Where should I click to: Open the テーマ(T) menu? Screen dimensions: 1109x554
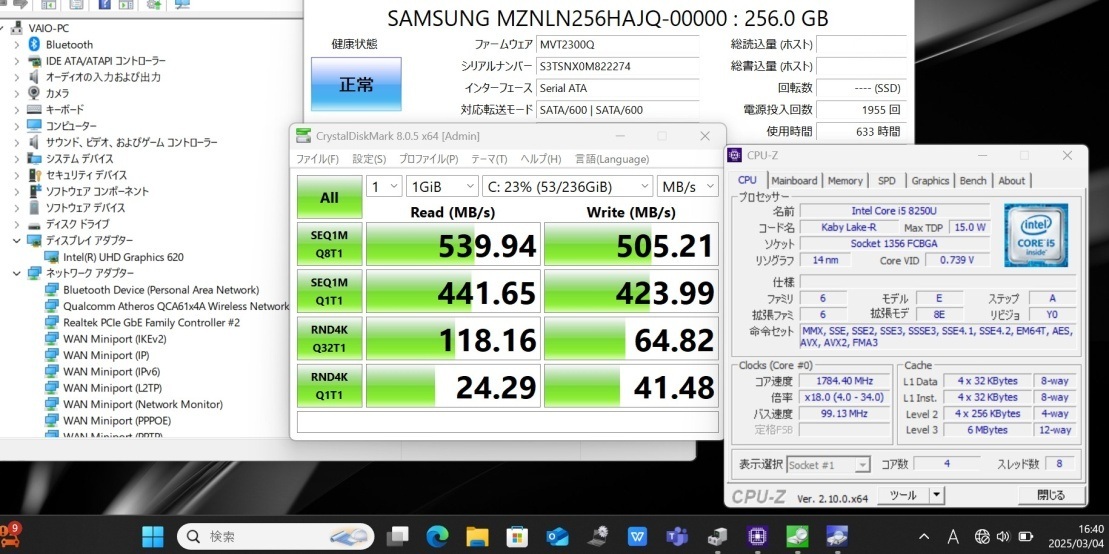point(489,159)
